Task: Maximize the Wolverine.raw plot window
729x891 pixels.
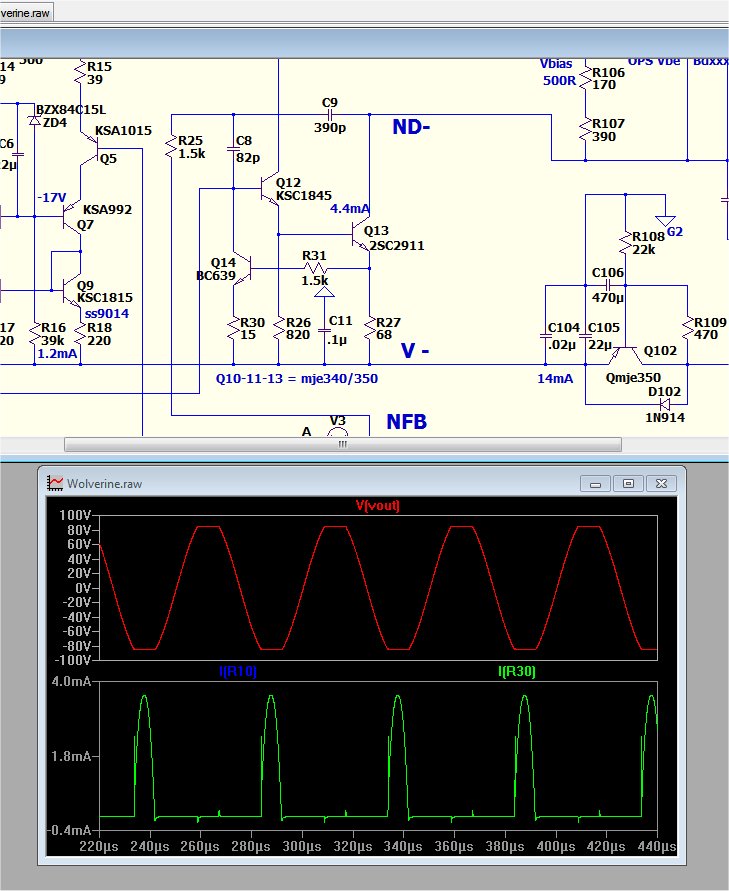Action: coord(628,484)
